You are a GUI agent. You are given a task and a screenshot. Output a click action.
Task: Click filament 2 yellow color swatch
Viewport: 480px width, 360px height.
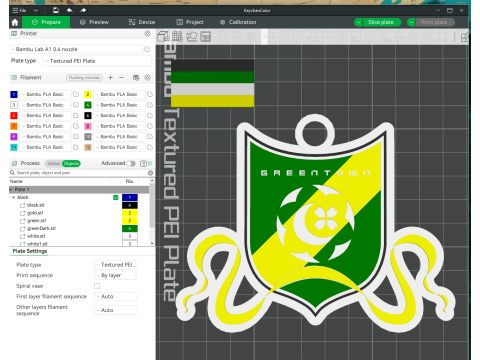click(x=88, y=94)
